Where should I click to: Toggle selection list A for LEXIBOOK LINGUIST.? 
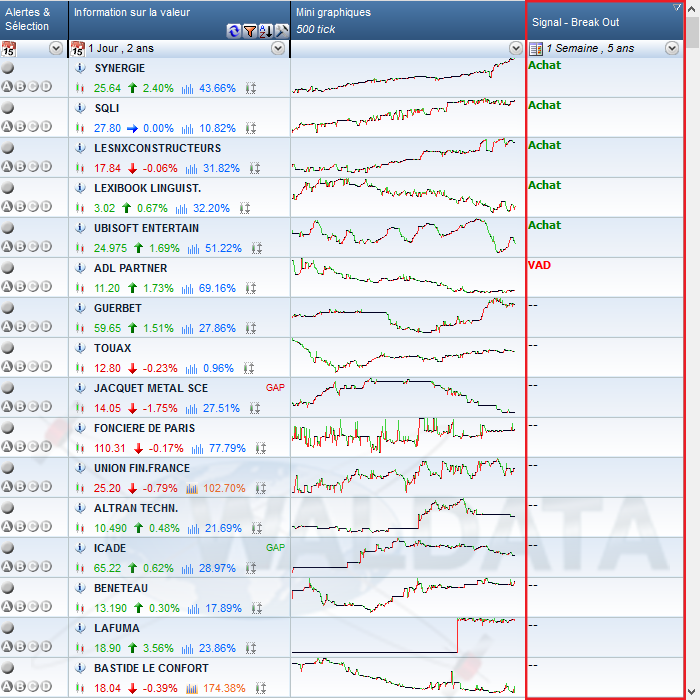point(7,206)
